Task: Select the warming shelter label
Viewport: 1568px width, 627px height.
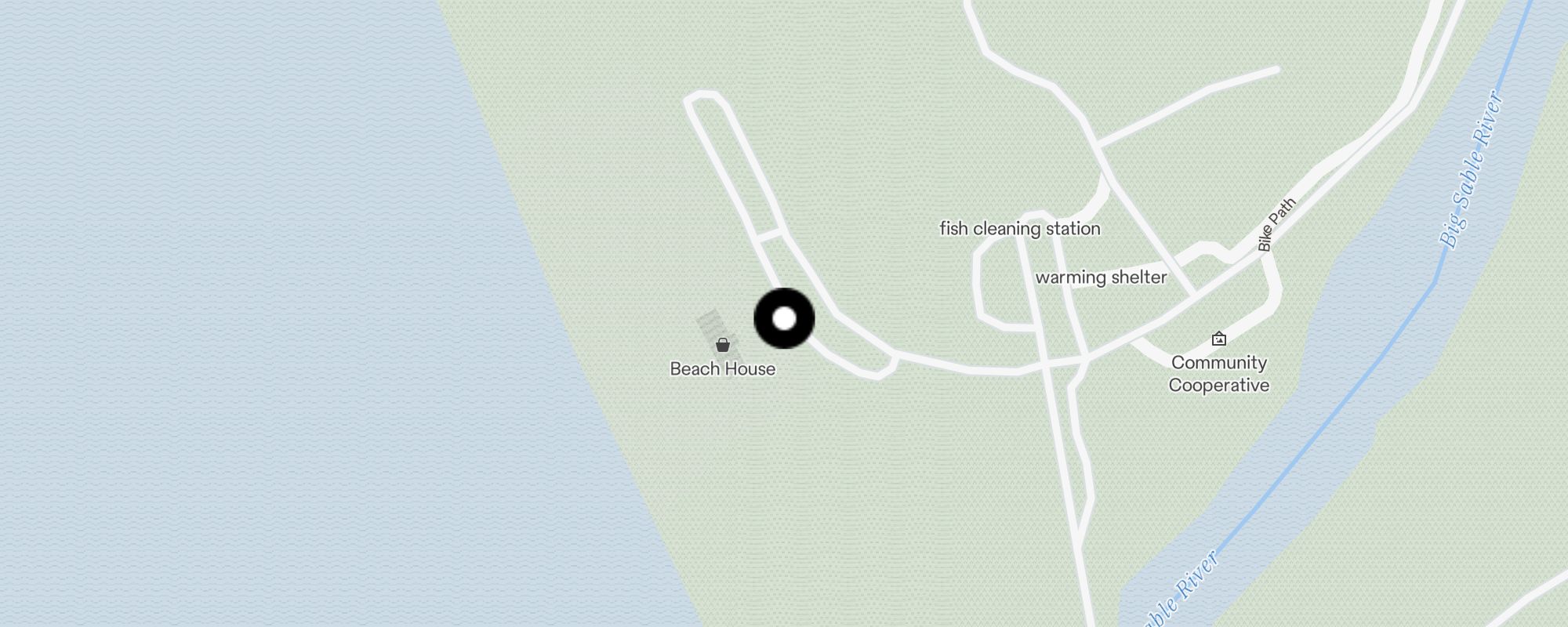Action: click(1101, 277)
